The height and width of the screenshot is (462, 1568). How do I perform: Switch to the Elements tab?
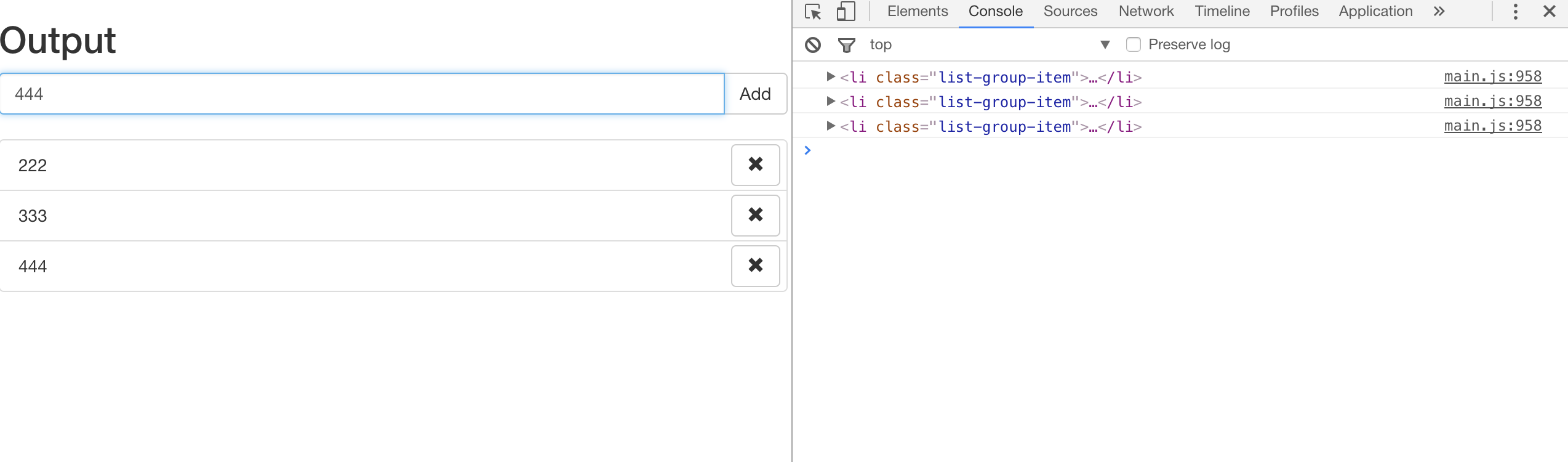[917, 12]
